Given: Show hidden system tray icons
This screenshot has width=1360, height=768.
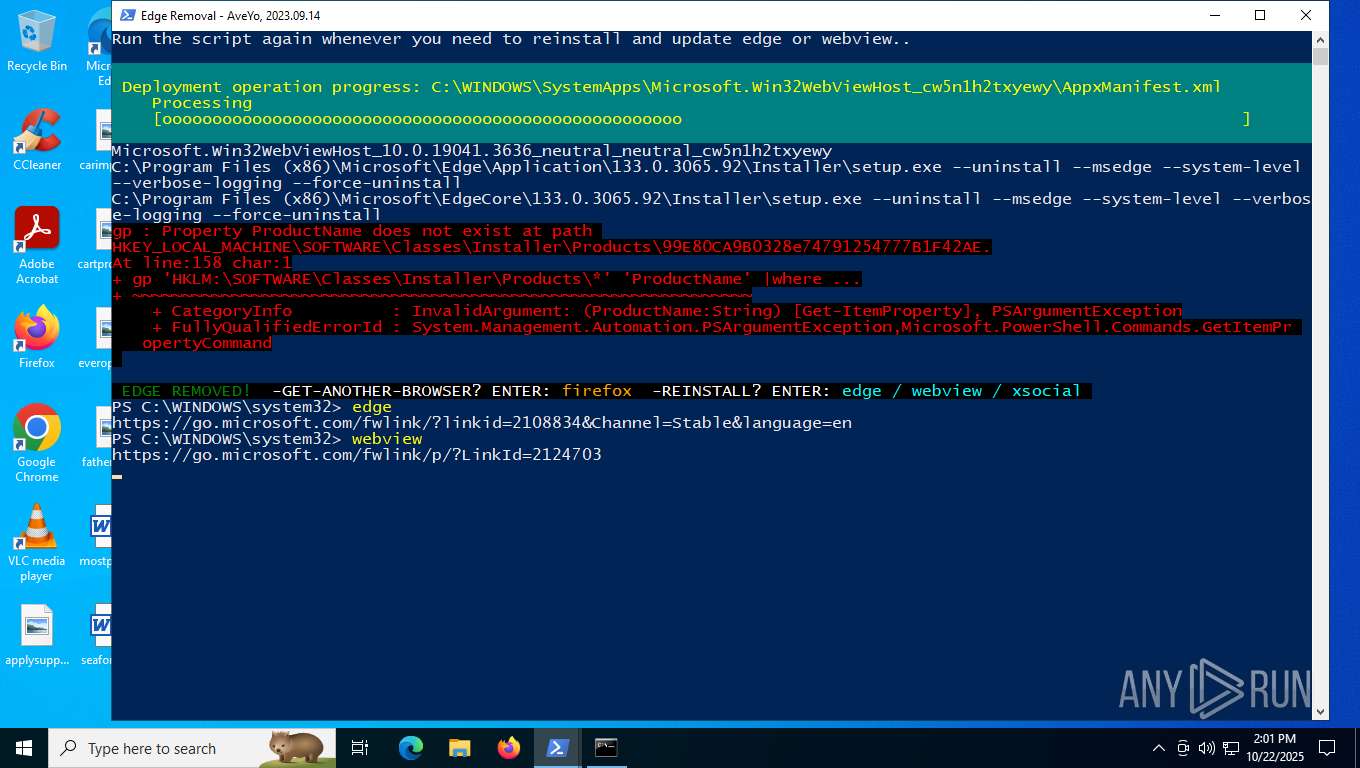Looking at the screenshot, I should point(1159,748).
